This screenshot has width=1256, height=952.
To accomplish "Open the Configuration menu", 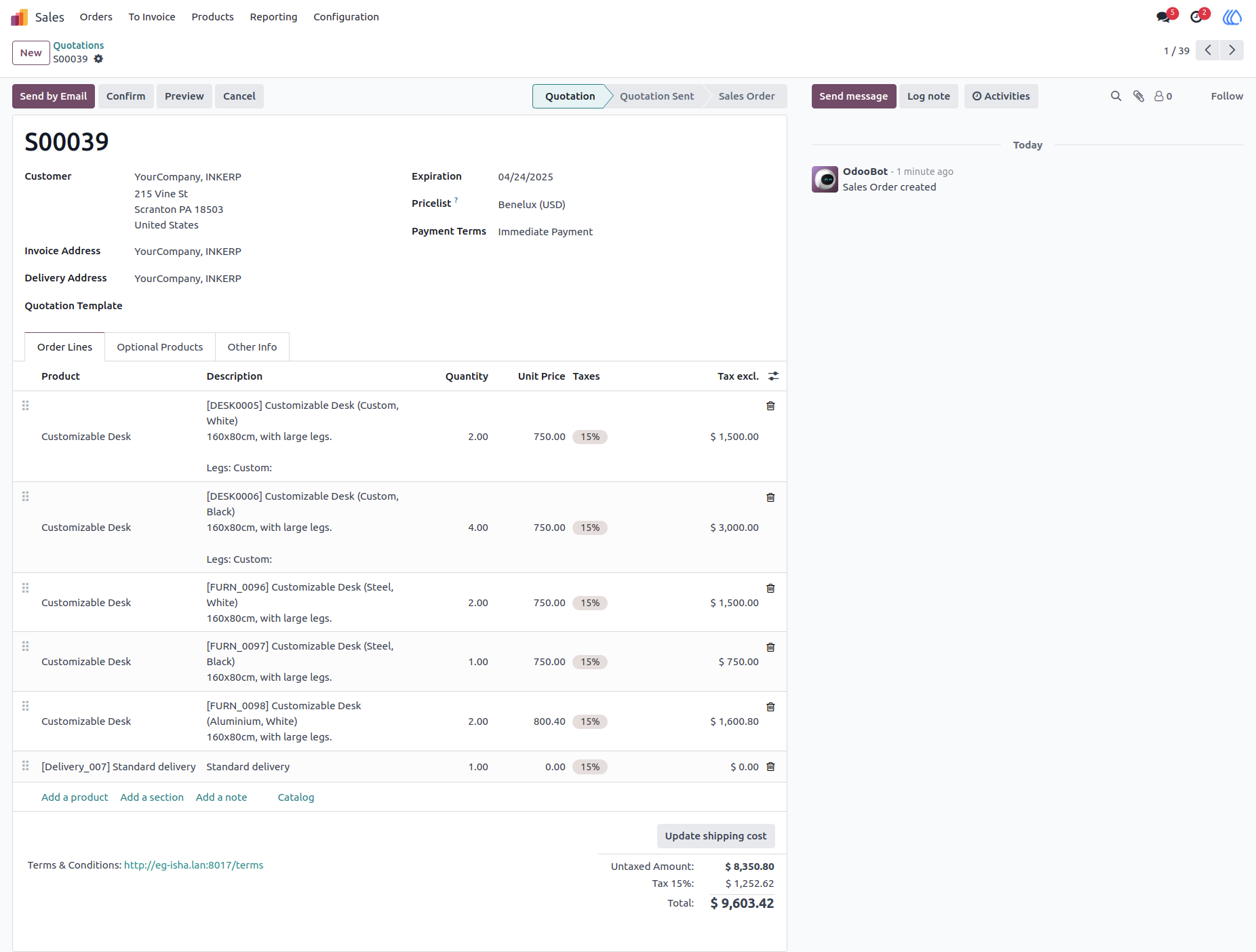I will click(346, 17).
